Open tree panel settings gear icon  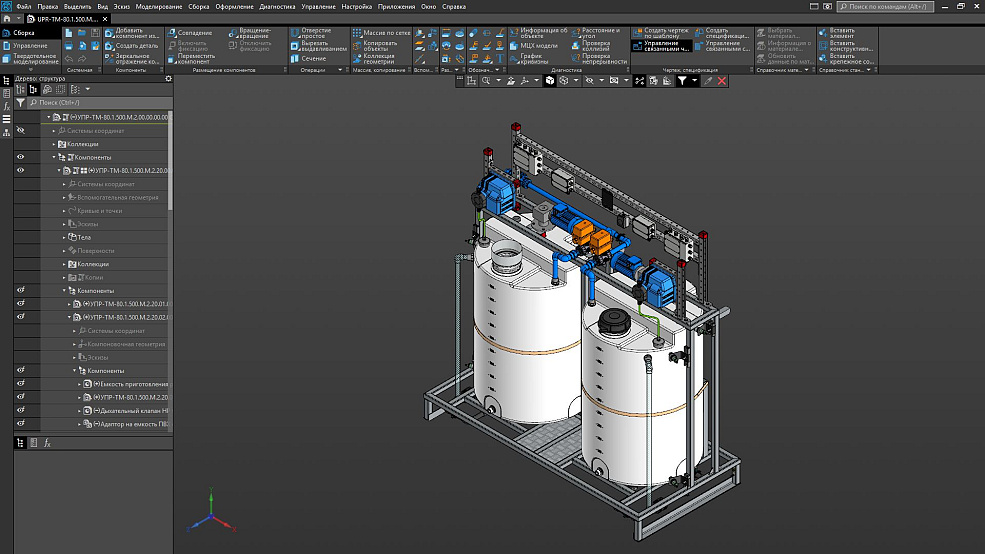click(x=168, y=78)
